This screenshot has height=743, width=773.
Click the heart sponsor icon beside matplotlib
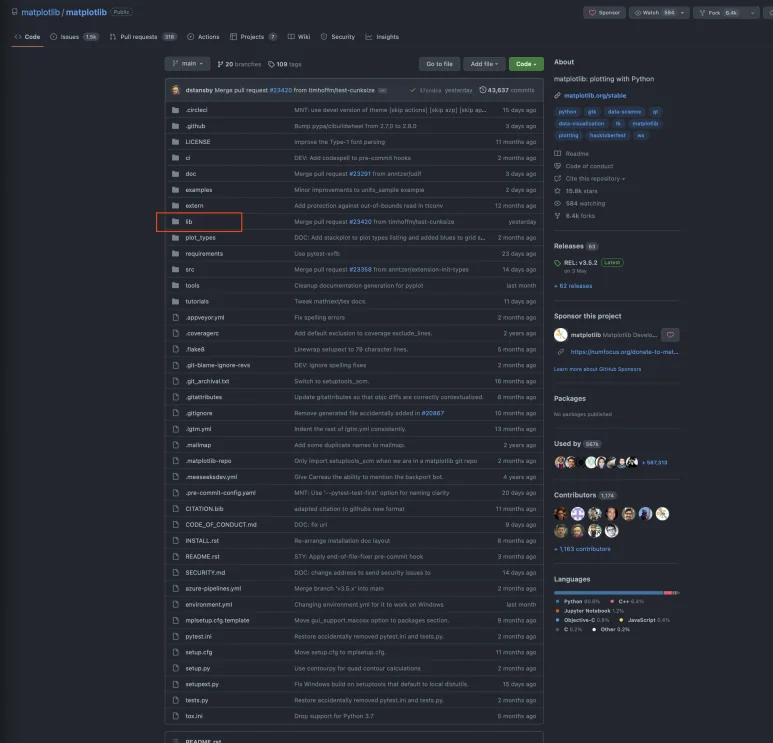(671, 335)
